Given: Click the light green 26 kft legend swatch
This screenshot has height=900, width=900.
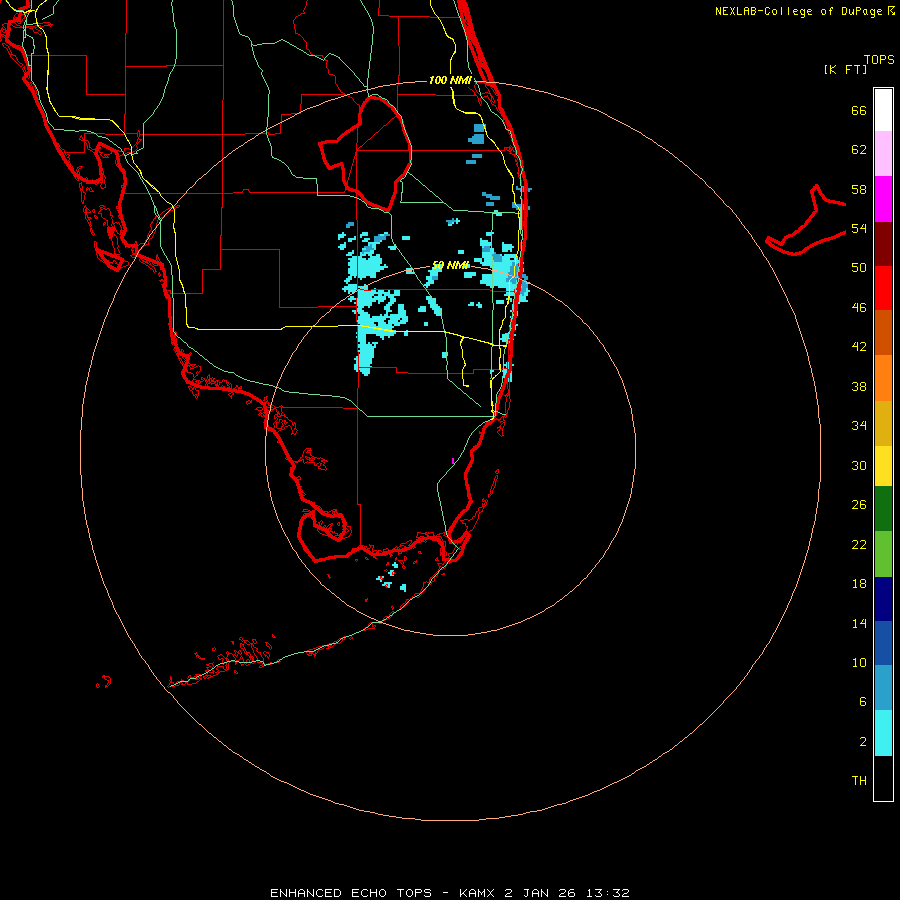Looking at the screenshot, I should click(x=883, y=554).
